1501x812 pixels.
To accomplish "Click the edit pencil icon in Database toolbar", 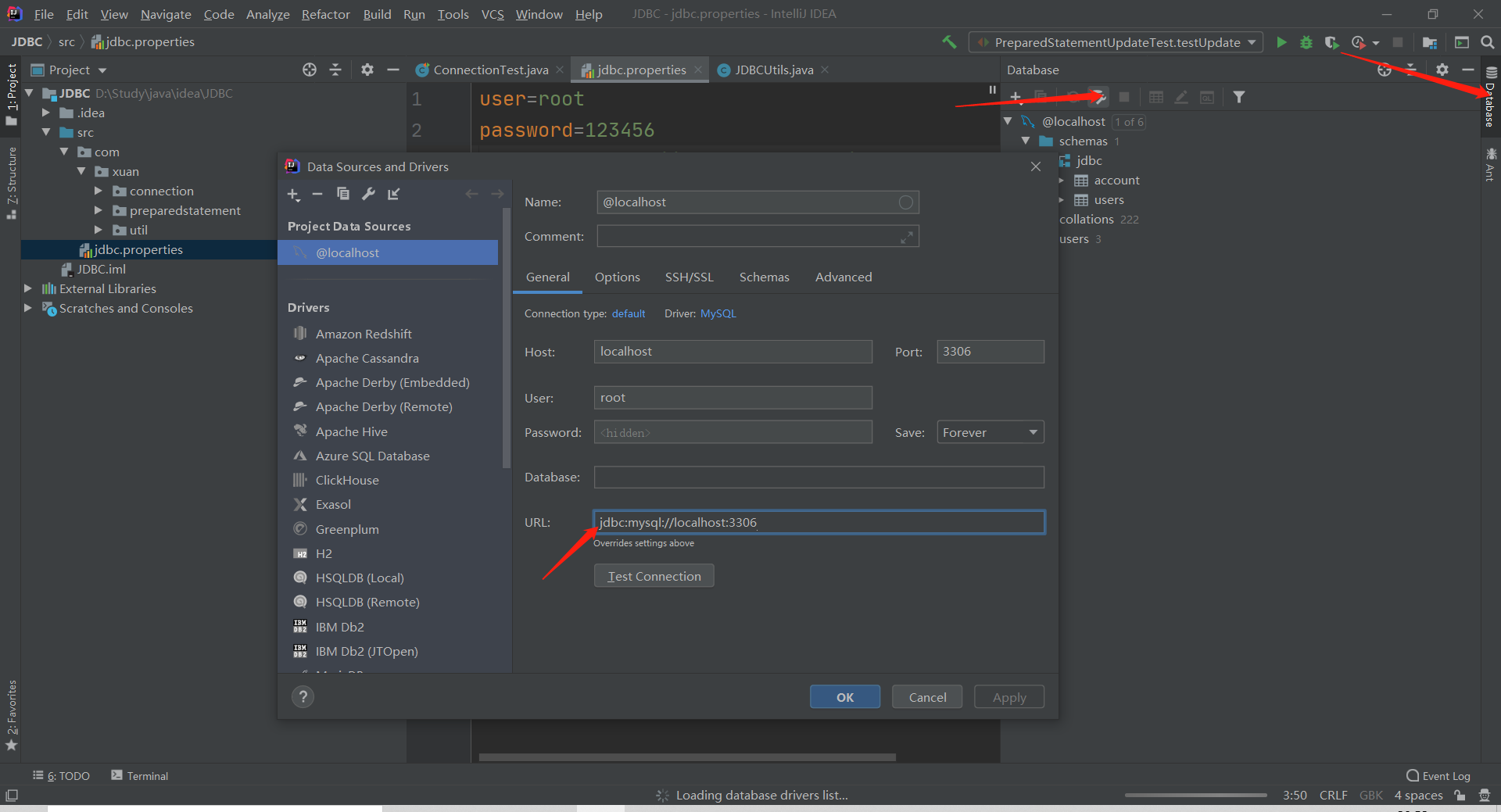I will click(x=1181, y=97).
